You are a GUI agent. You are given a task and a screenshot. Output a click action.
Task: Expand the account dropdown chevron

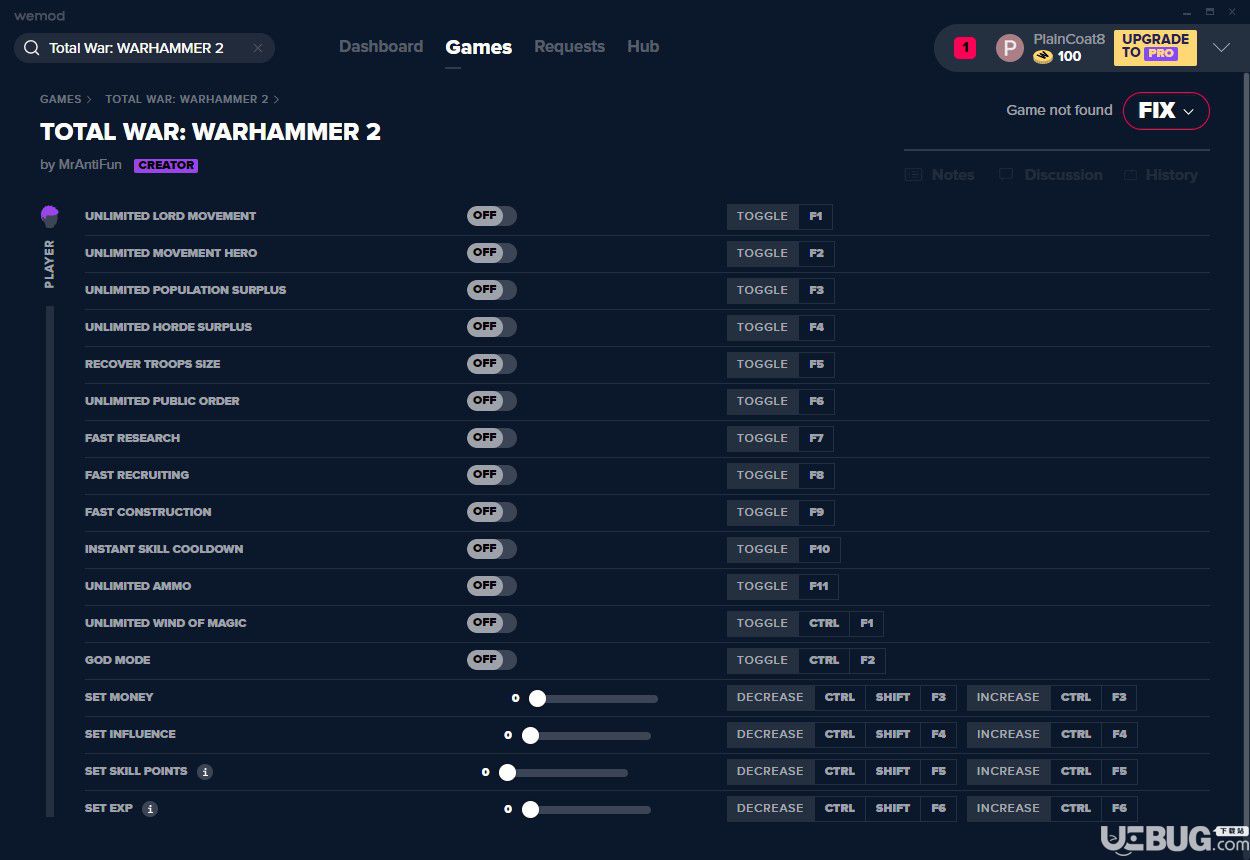click(x=1221, y=48)
